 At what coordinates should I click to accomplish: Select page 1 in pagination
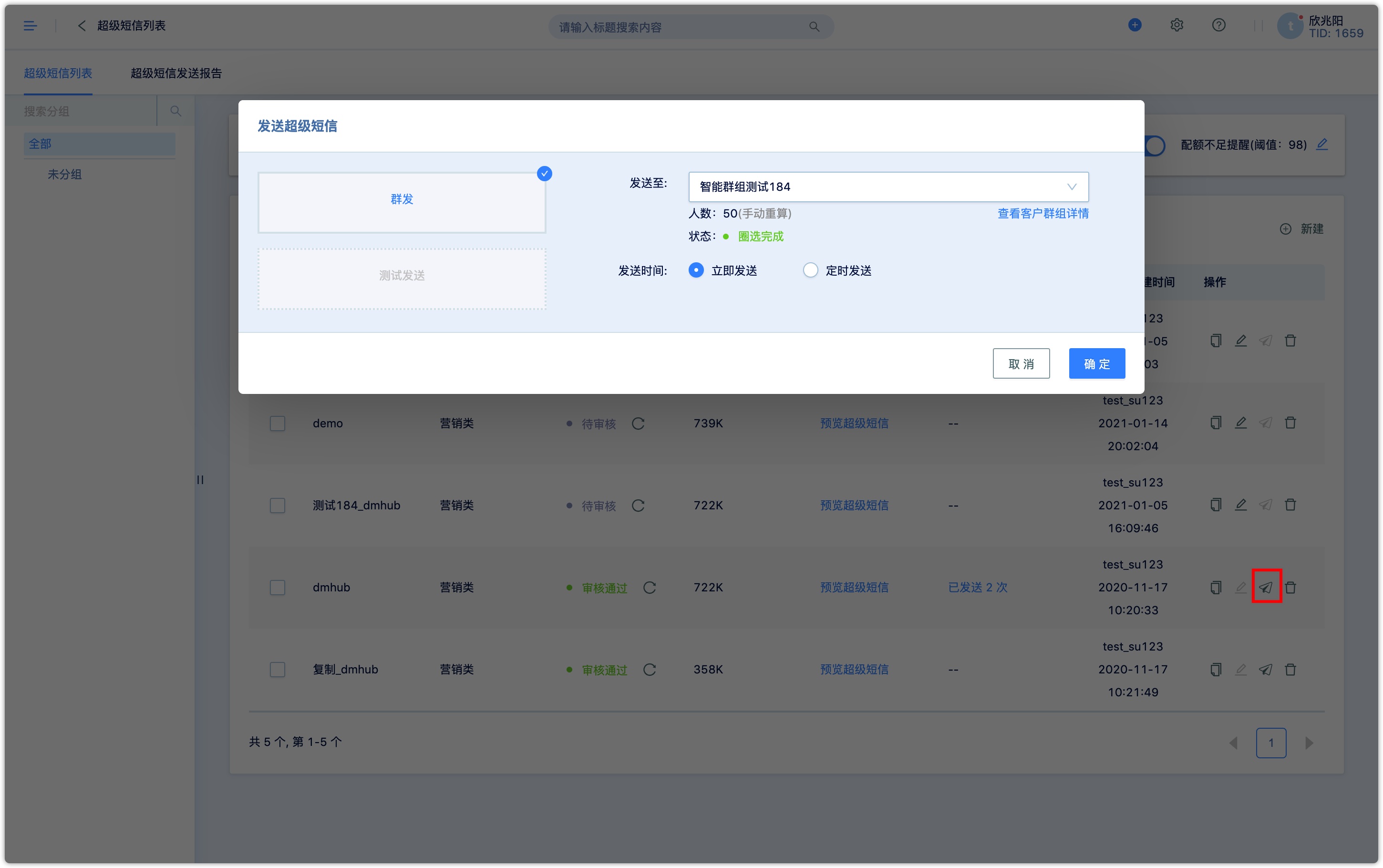click(x=1271, y=744)
